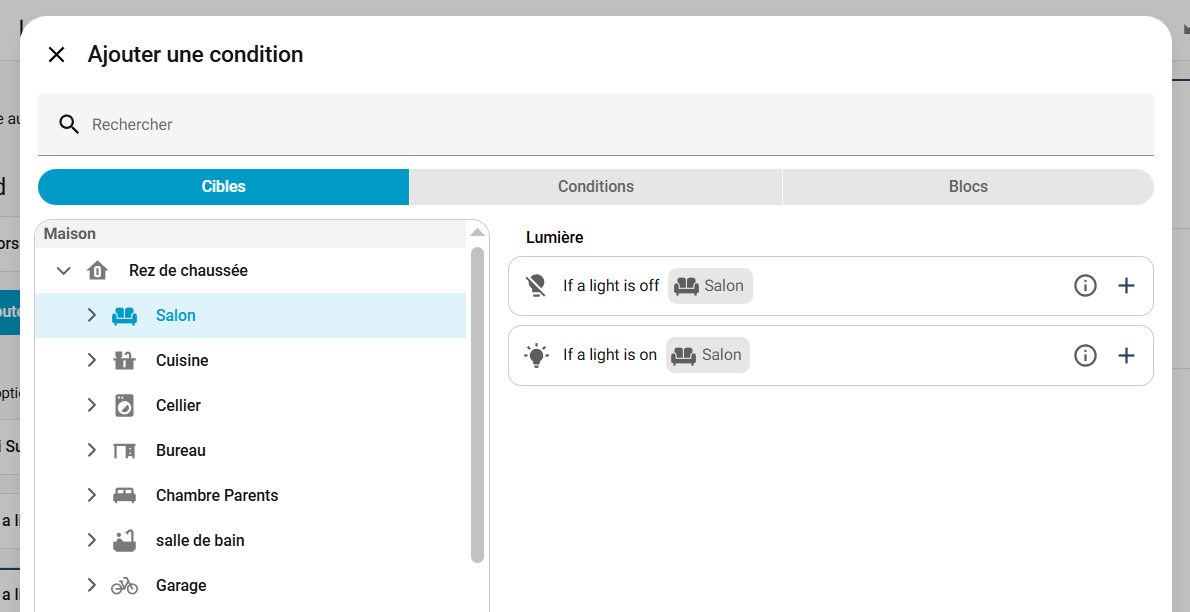The height and width of the screenshot is (612, 1190).
Task: Expand the Salon tree item
Action: click(92, 316)
